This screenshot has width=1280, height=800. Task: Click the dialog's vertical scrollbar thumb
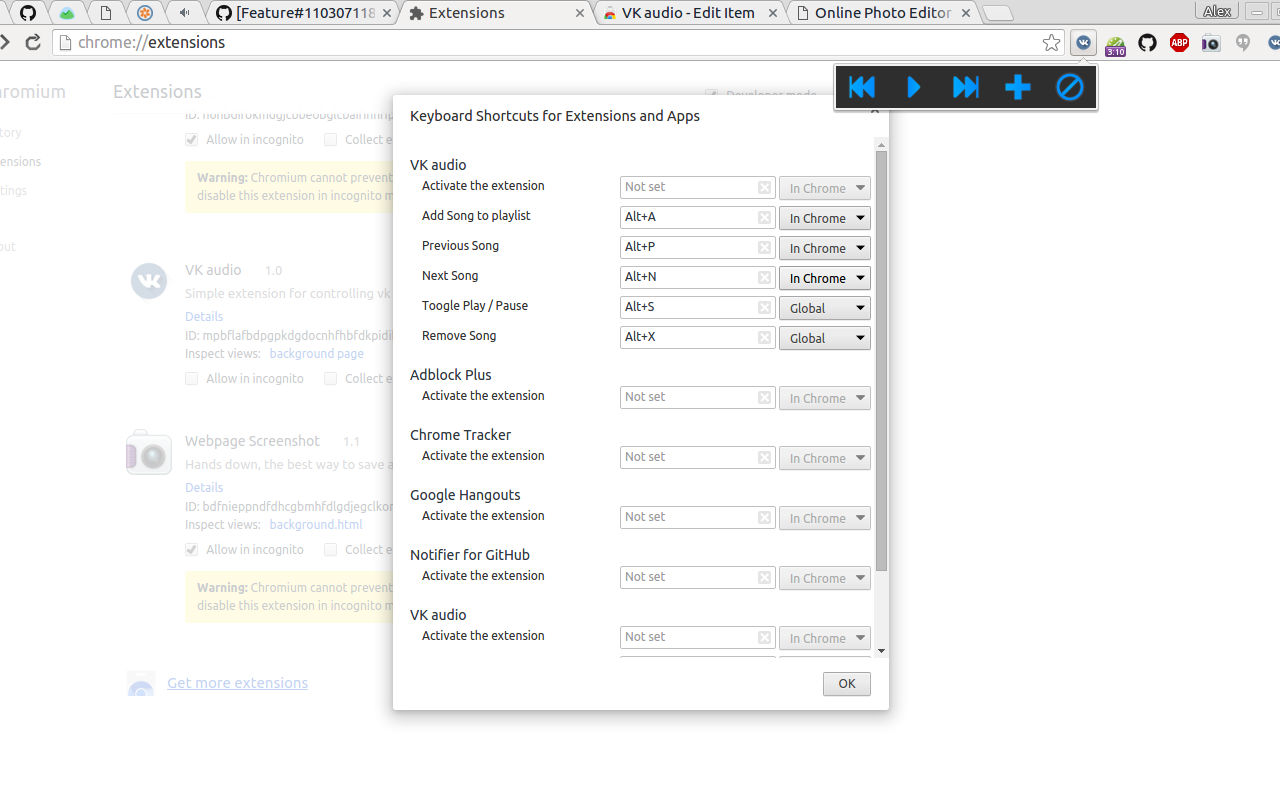click(x=881, y=361)
